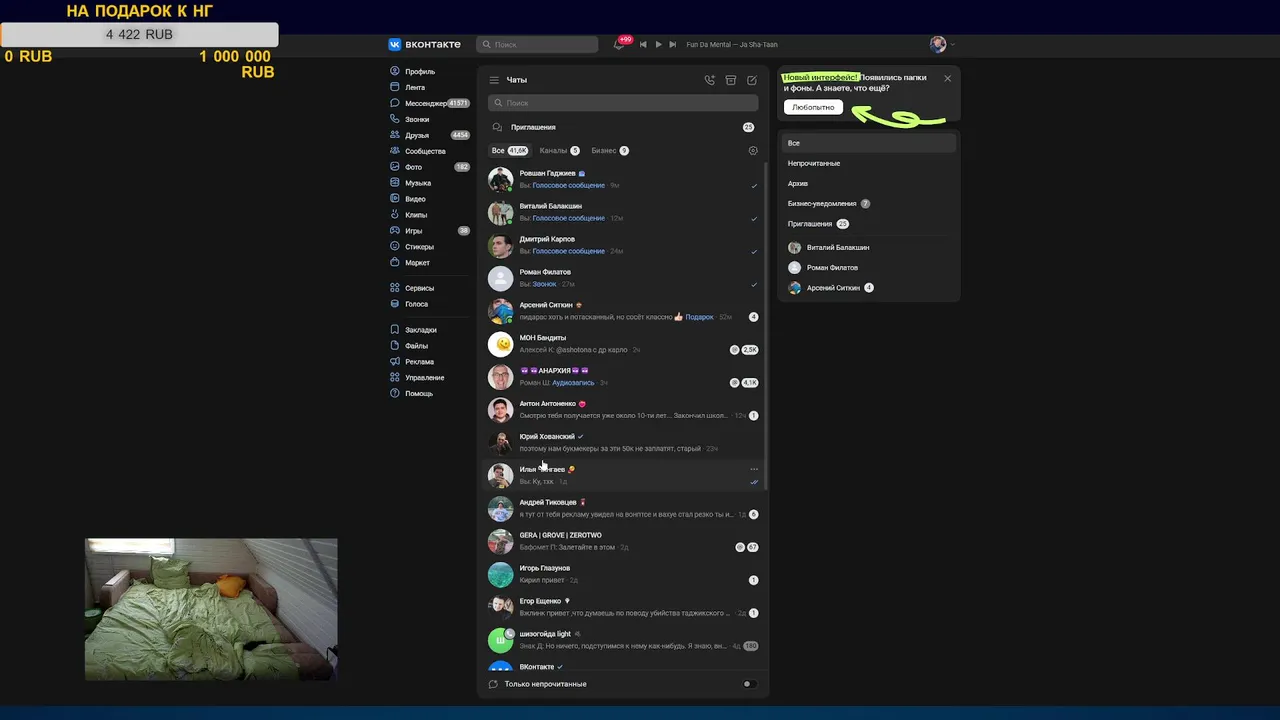Screen dimensions: 1280x720
Task: Open Арсений Ситкин pinned in right panel
Action: pos(868,288)
